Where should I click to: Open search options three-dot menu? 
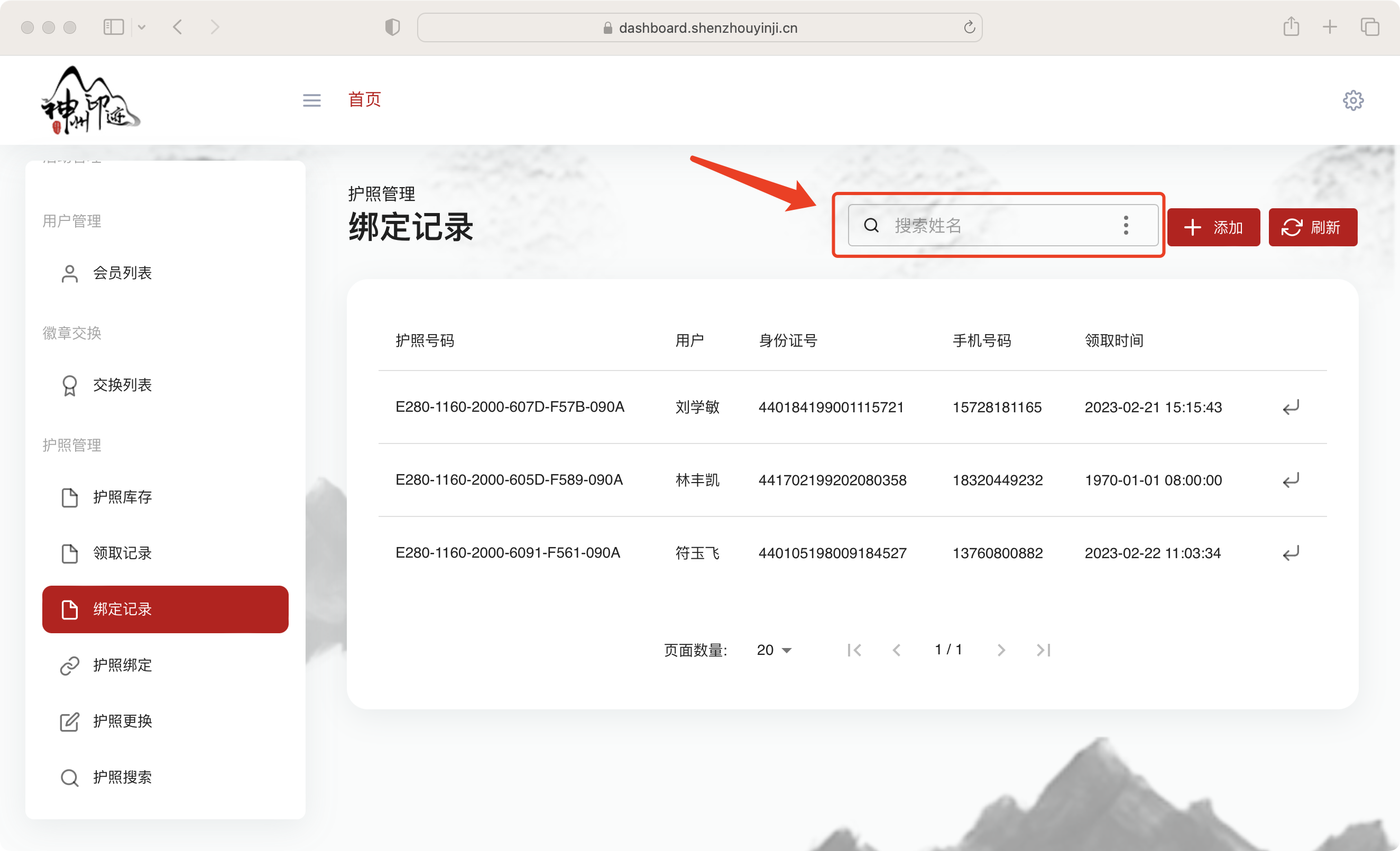[1126, 226]
